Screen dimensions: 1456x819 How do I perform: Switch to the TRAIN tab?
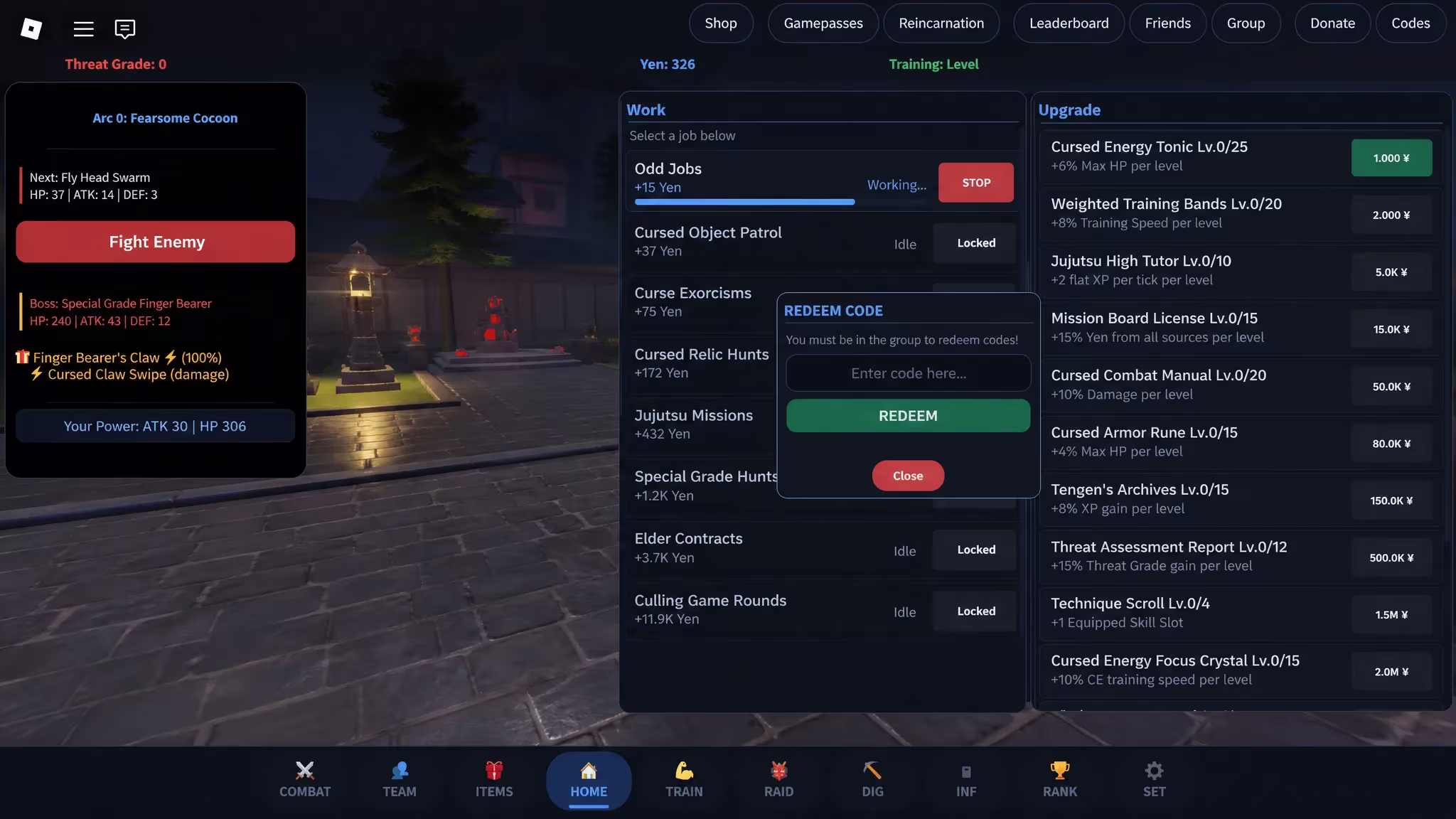click(684, 780)
